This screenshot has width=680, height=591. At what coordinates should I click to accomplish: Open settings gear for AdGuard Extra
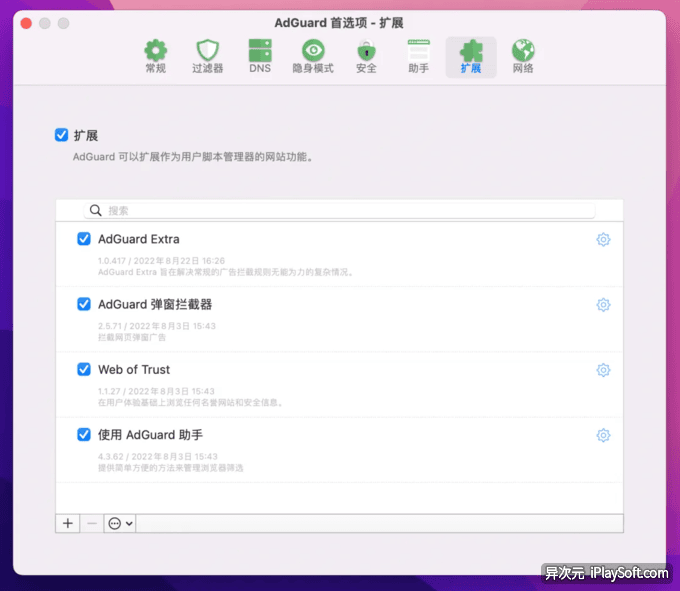[x=603, y=239]
